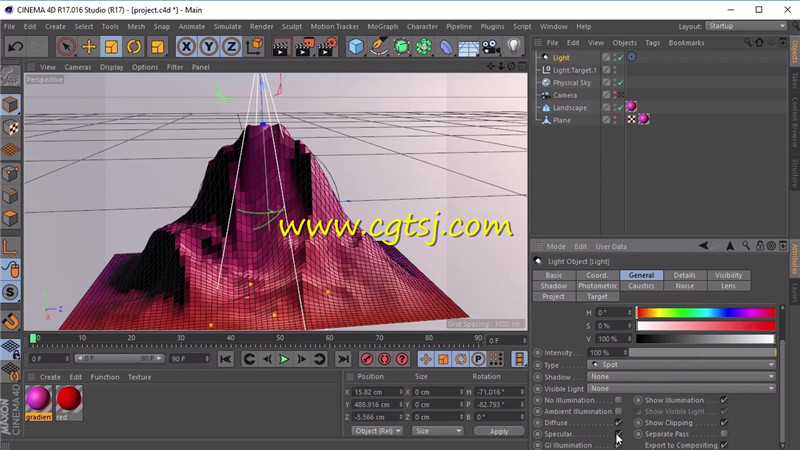The height and width of the screenshot is (450, 800).
Task: Open material manager Create menu
Action: coord(50,377)
